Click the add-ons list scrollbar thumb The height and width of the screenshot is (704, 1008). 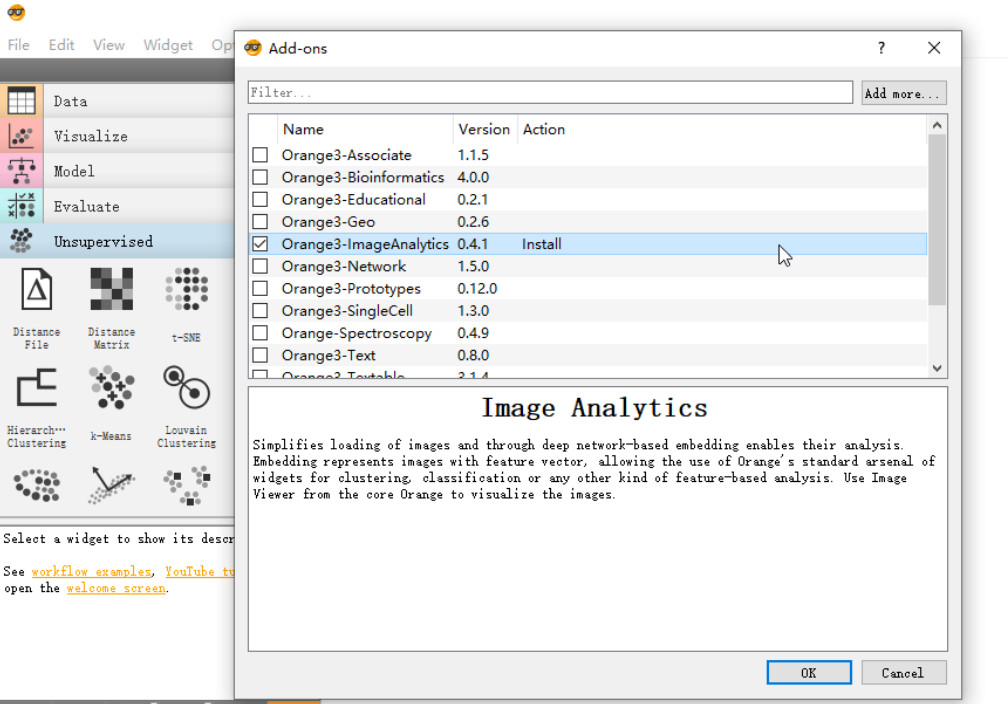click(x=937, y=219)
